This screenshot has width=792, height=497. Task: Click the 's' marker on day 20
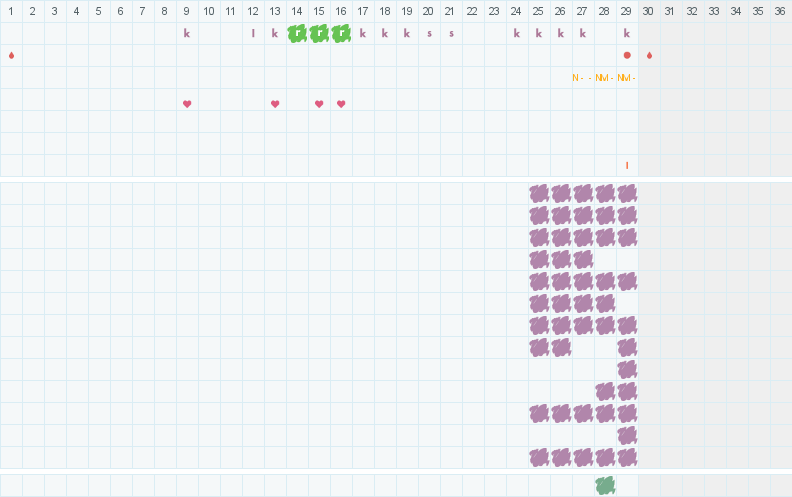coord(429,33)
